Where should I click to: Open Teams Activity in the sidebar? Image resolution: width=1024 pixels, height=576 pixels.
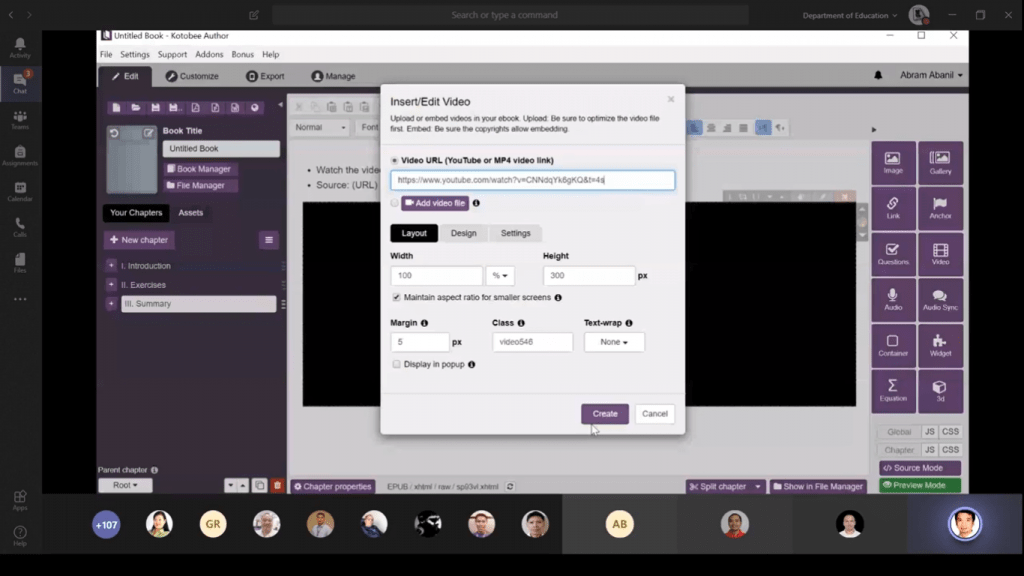tap(20, 48)
